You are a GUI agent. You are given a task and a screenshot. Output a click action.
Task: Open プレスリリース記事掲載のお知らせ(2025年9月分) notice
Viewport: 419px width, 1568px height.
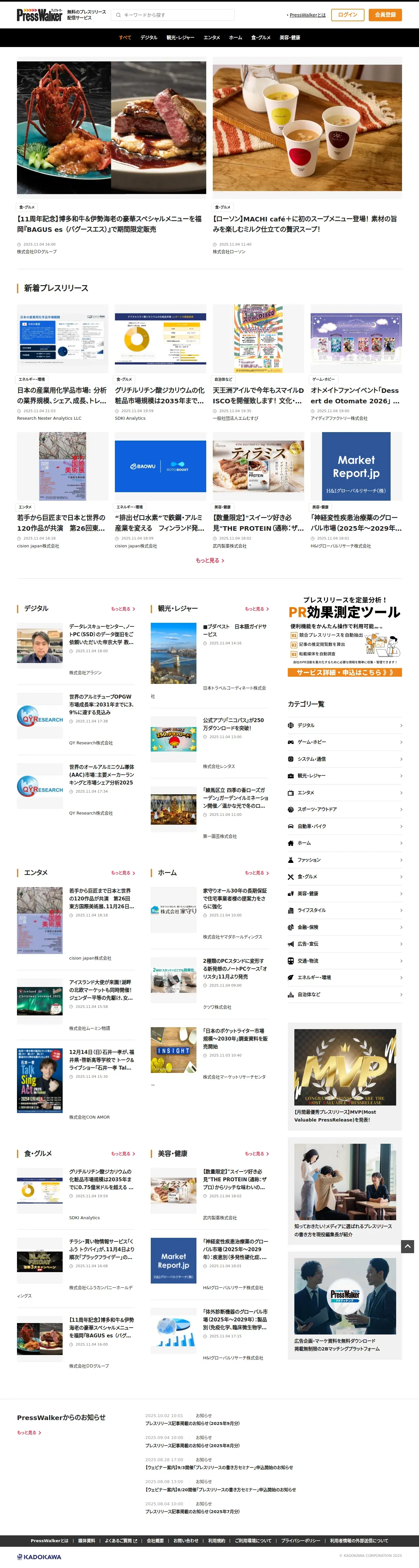pyautogui.click(x=192, y=1424)
